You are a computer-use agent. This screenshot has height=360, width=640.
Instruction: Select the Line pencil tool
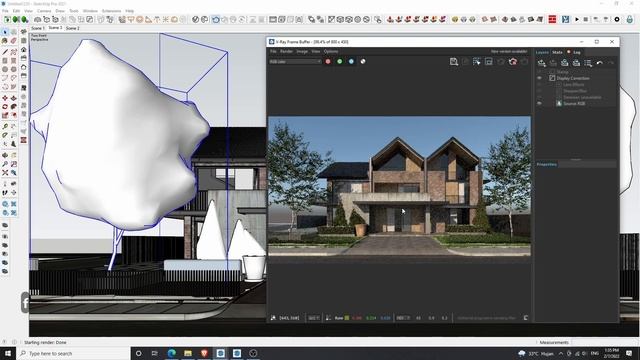point(5,52)
